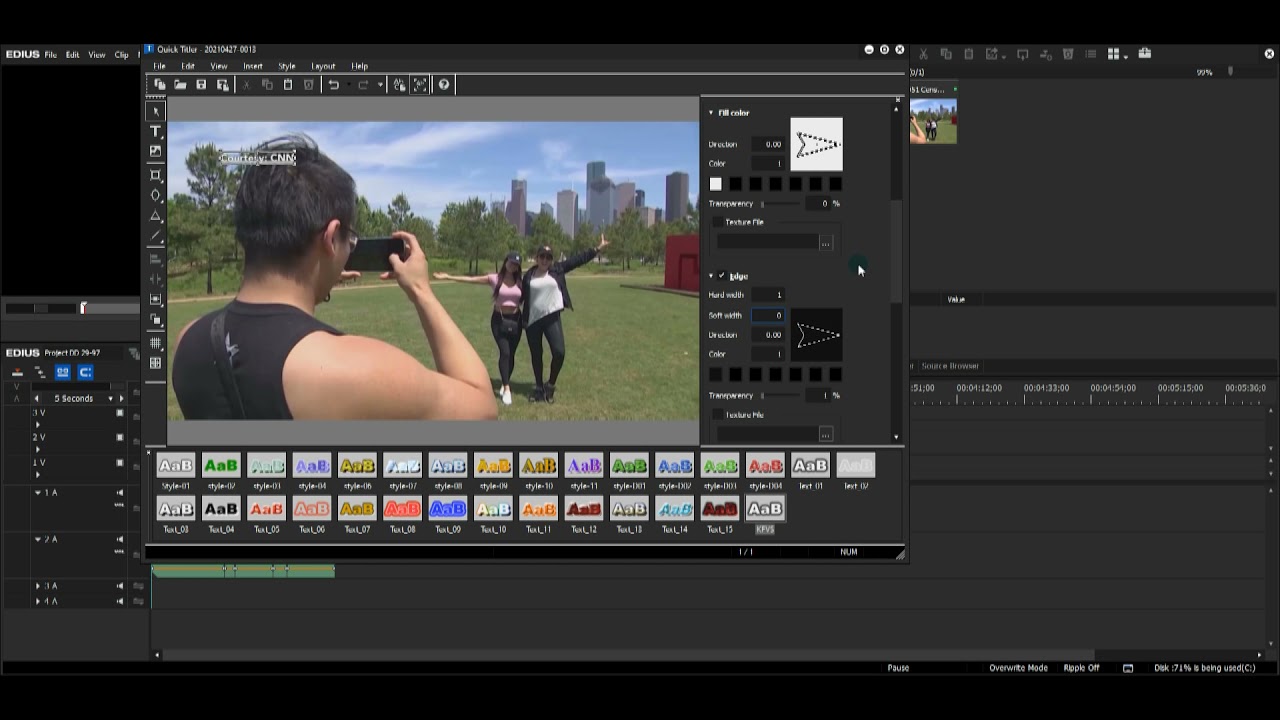
Task: Open the redo history dropdown arrow
Action: pyautogui.click(x=380, y=85)
